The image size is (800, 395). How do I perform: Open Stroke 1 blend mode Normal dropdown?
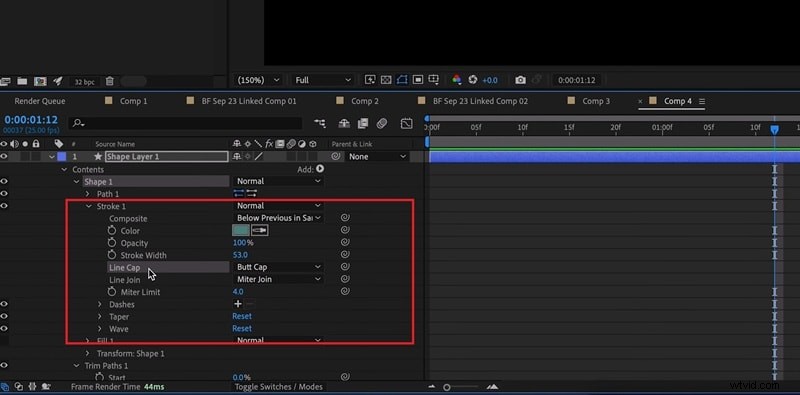(x=278, y=206)
